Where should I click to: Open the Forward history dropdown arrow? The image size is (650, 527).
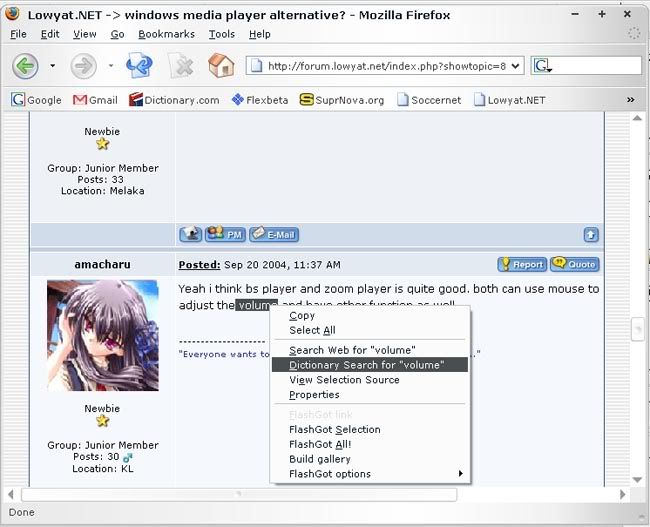click(111, 66)
